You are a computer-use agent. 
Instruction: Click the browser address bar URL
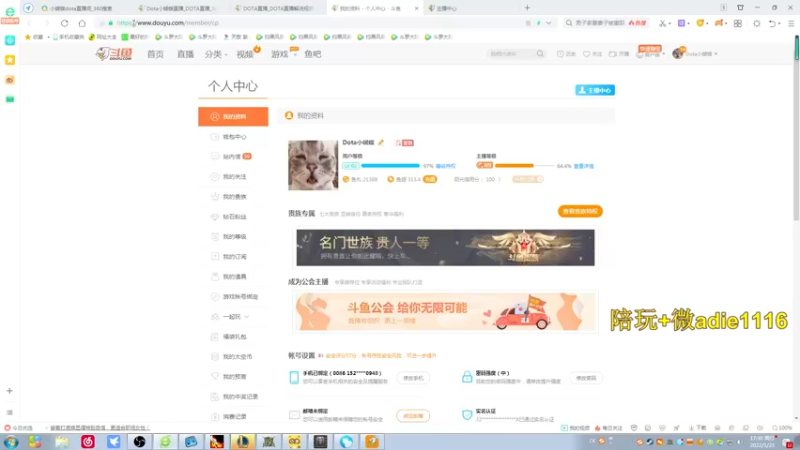click(x=167, y=23)
